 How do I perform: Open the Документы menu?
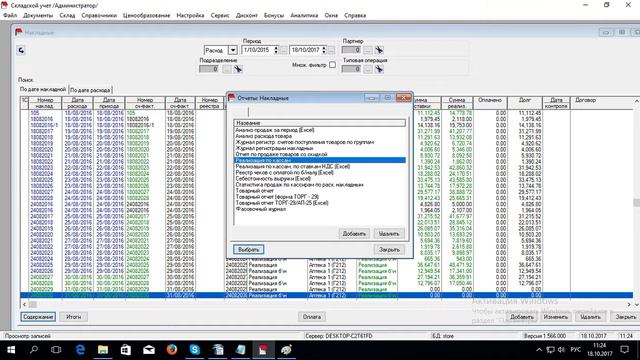click(x=38, y=15)
